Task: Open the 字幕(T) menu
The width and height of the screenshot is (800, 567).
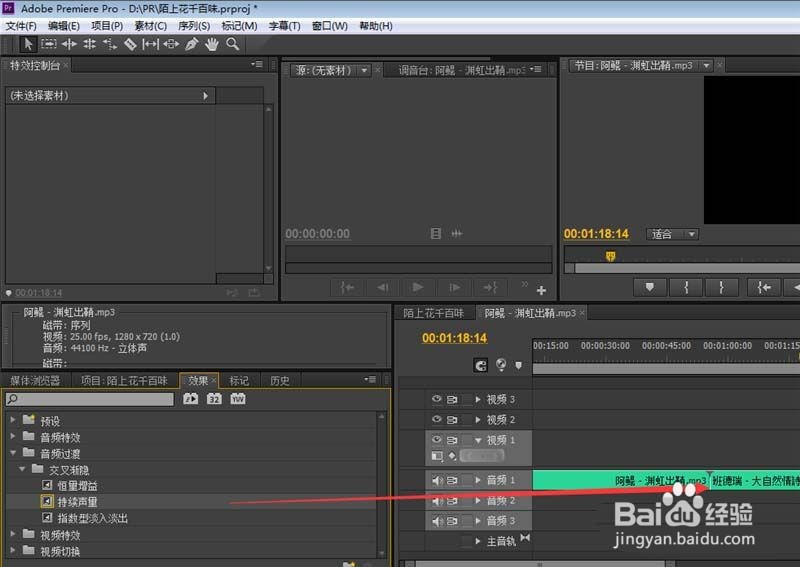Action: (x=284, y=26)
